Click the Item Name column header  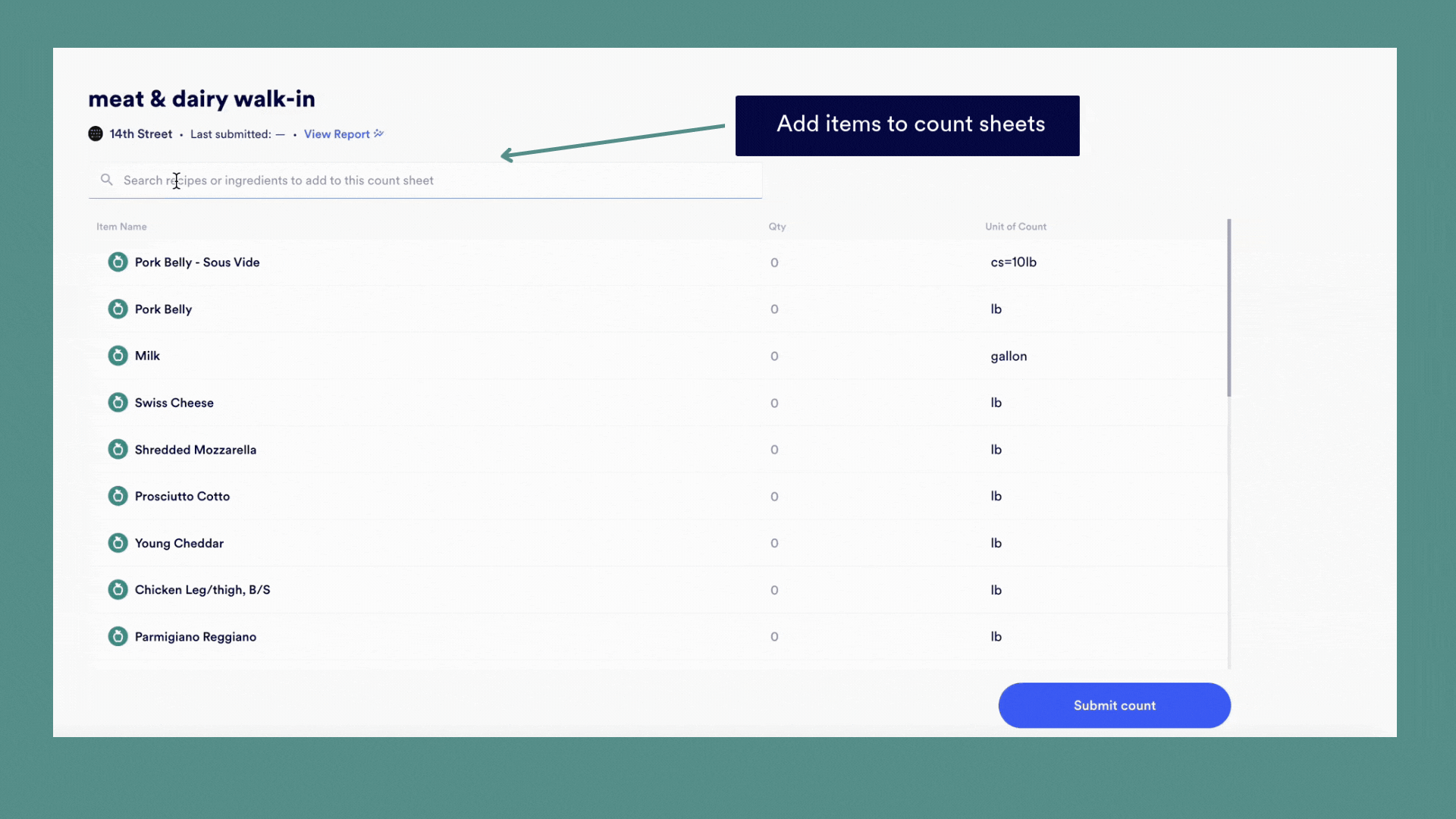click(121, 227)
